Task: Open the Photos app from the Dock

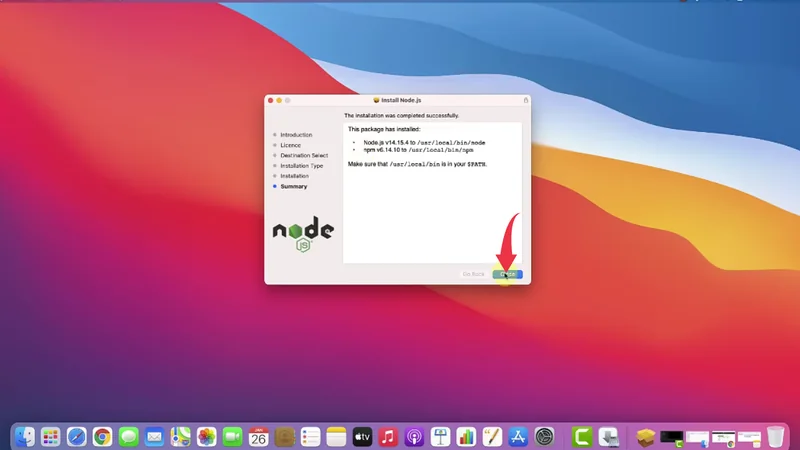Action: pyautogui.click(x=207, y=436)
